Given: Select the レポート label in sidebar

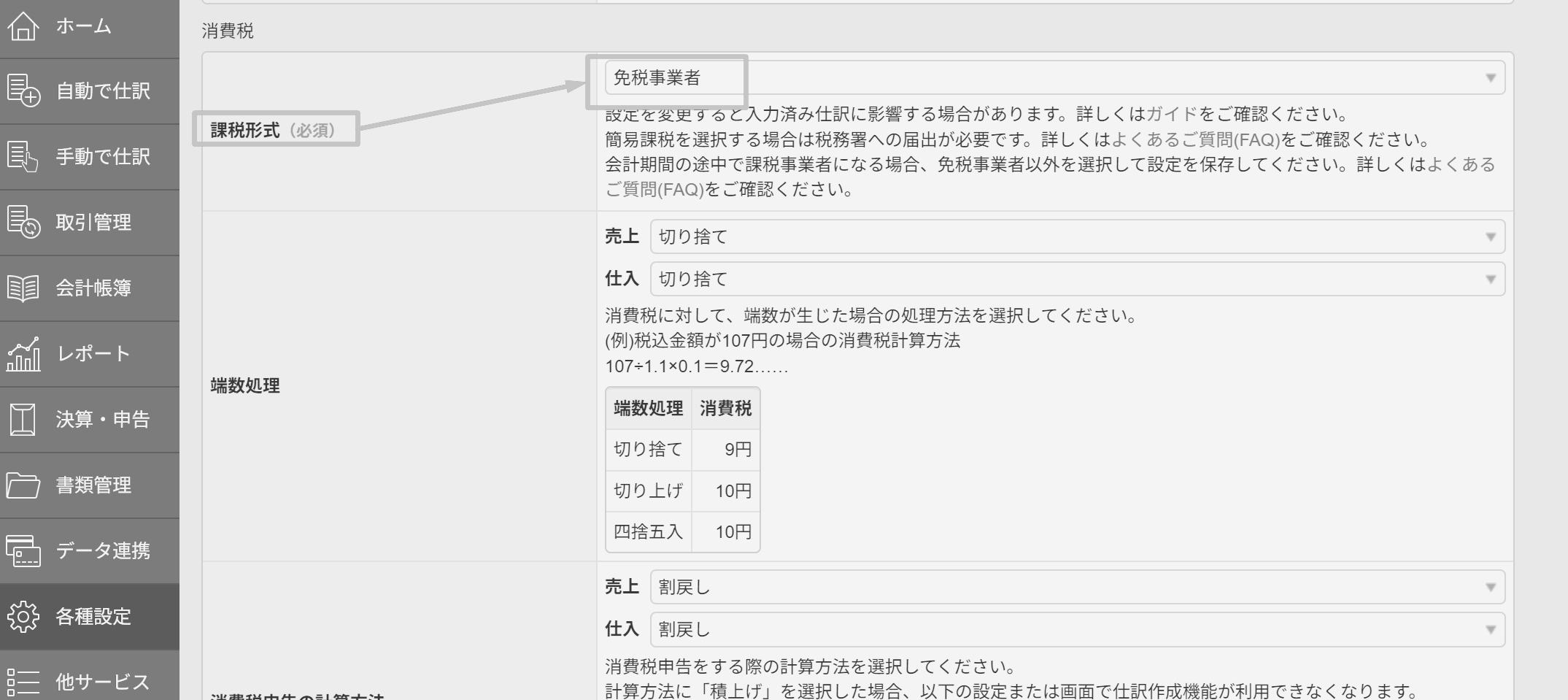Looking at the screenshot, I should tap(93, 354).
